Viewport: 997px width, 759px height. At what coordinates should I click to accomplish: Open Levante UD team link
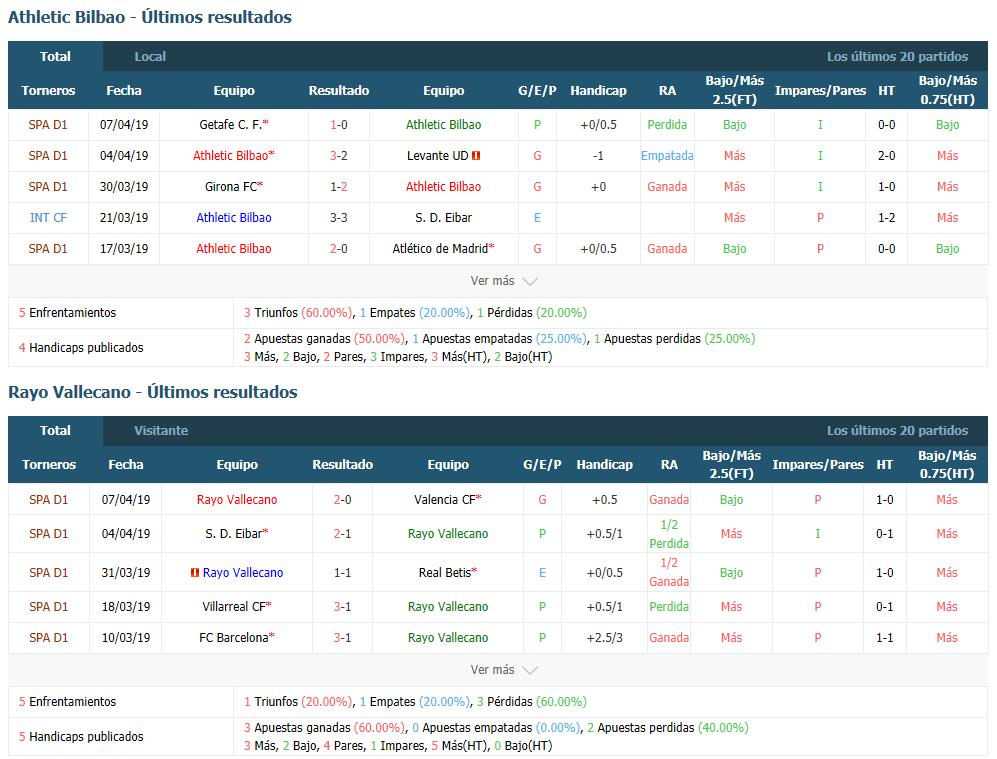[x=437, y=156]
